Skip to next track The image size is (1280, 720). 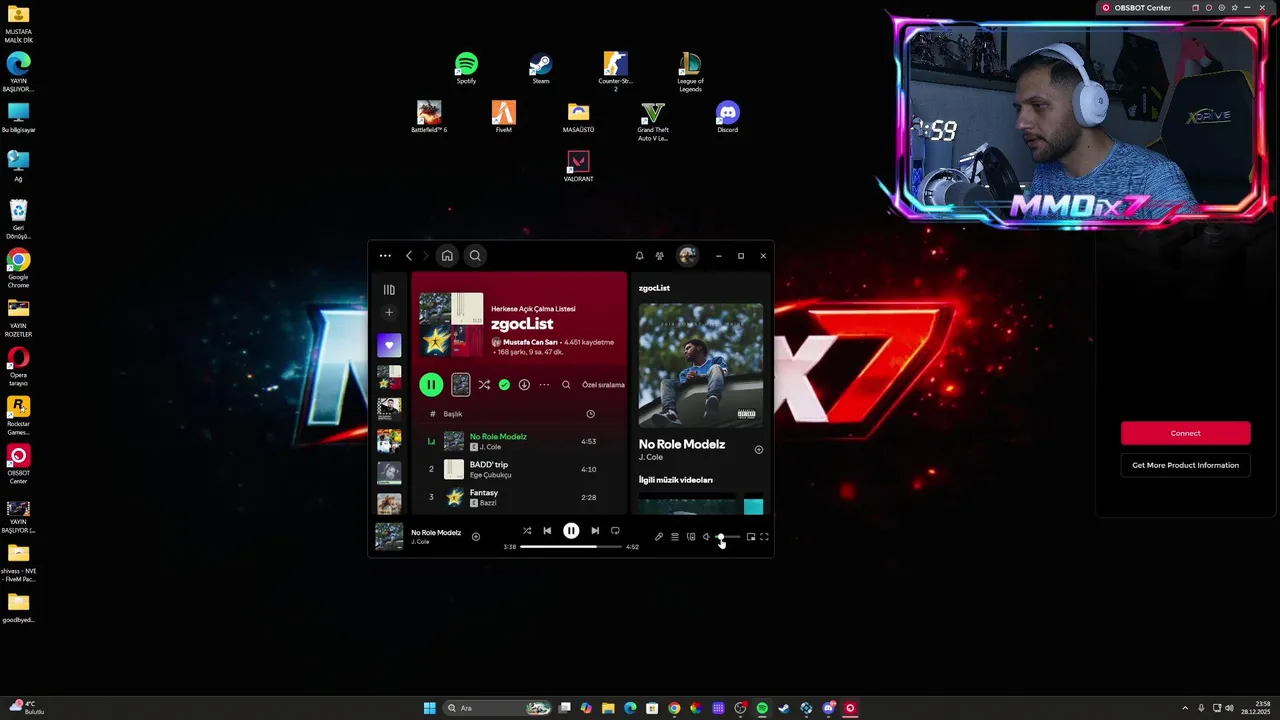point(595,531)
